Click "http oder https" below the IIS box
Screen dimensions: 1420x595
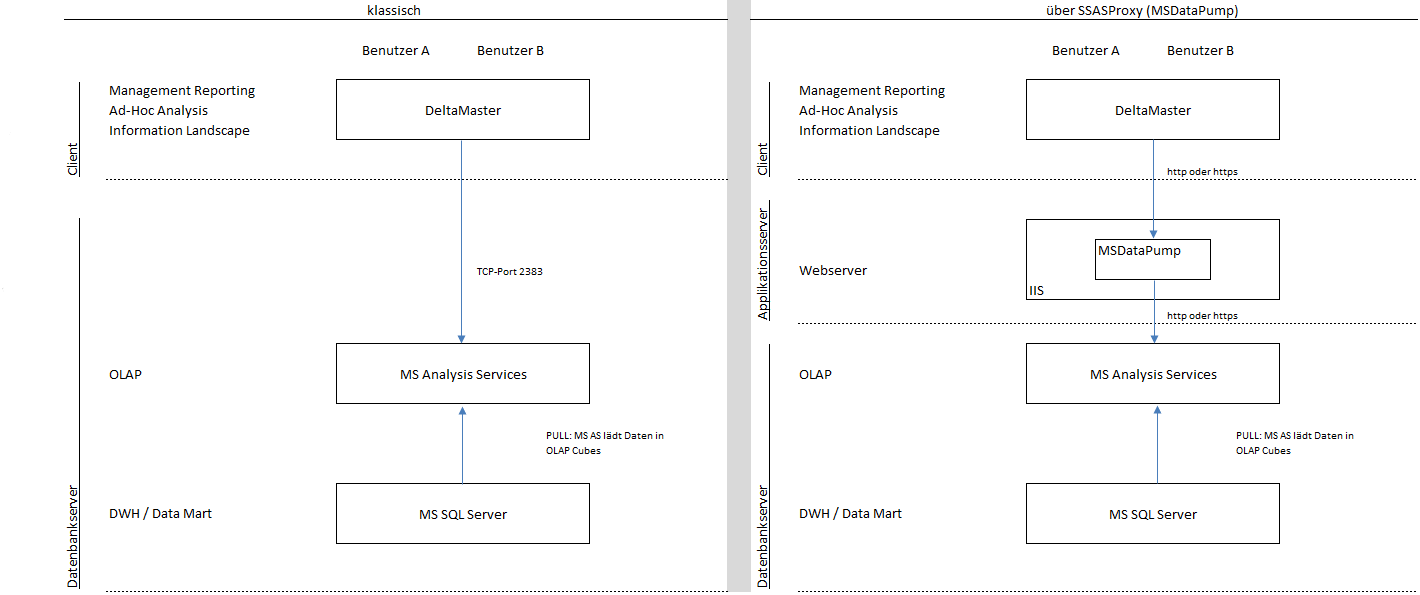coord(1202,316)
